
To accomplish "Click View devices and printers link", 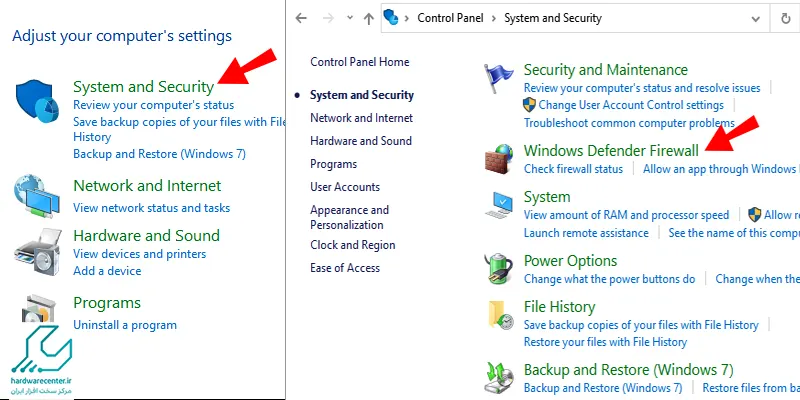I will tap(139, 254).
